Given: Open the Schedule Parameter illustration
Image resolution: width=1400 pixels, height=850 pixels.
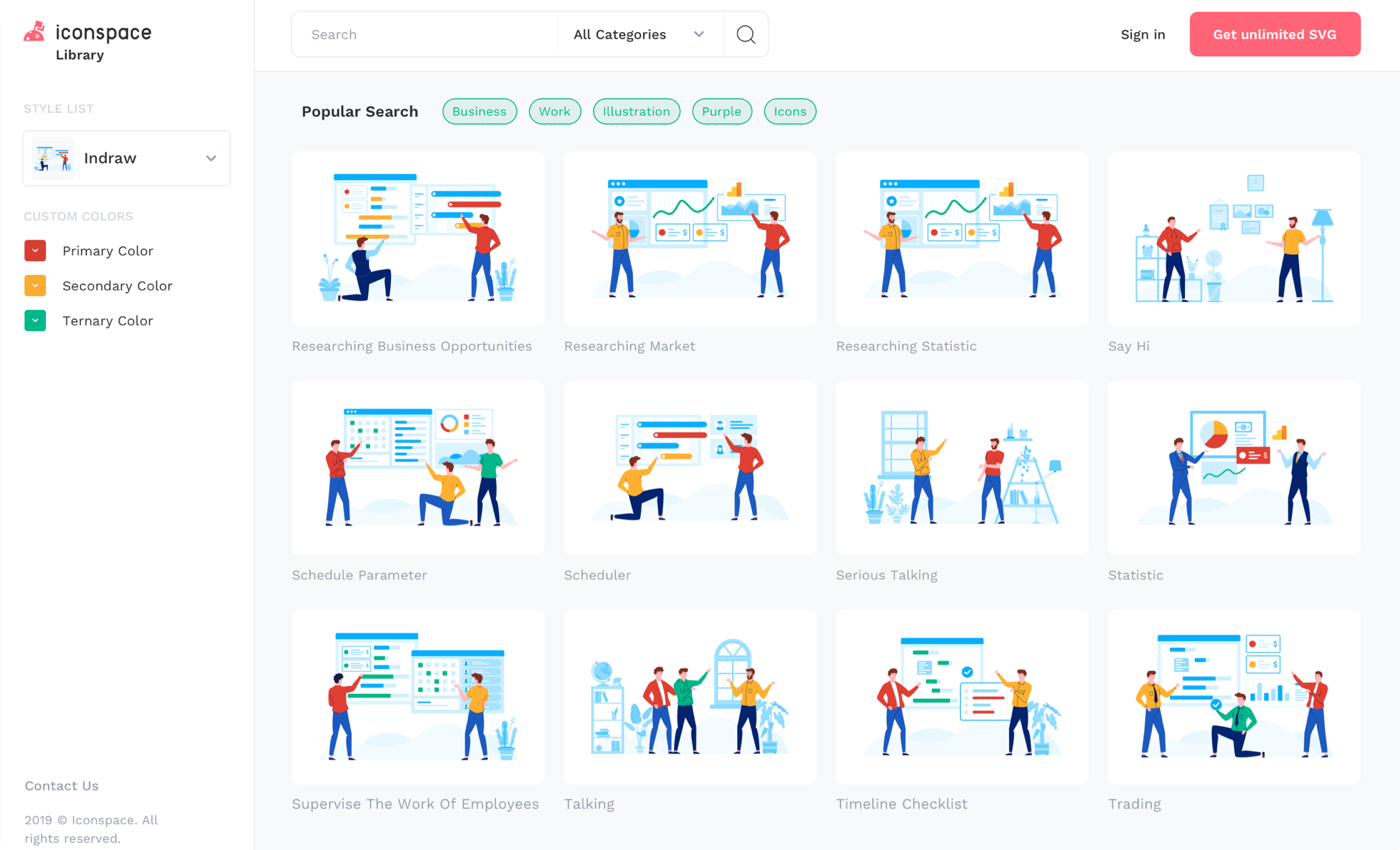Looking at the screenshot, I should click(418, 467).
